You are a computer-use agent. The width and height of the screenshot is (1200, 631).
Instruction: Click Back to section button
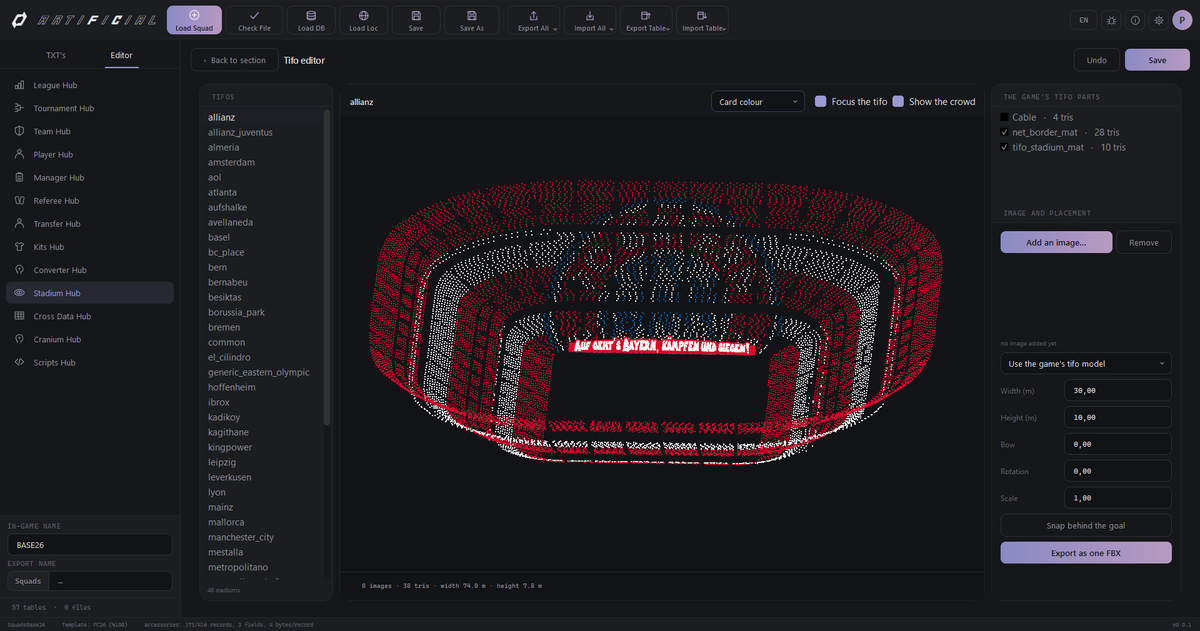coord(234,60)
